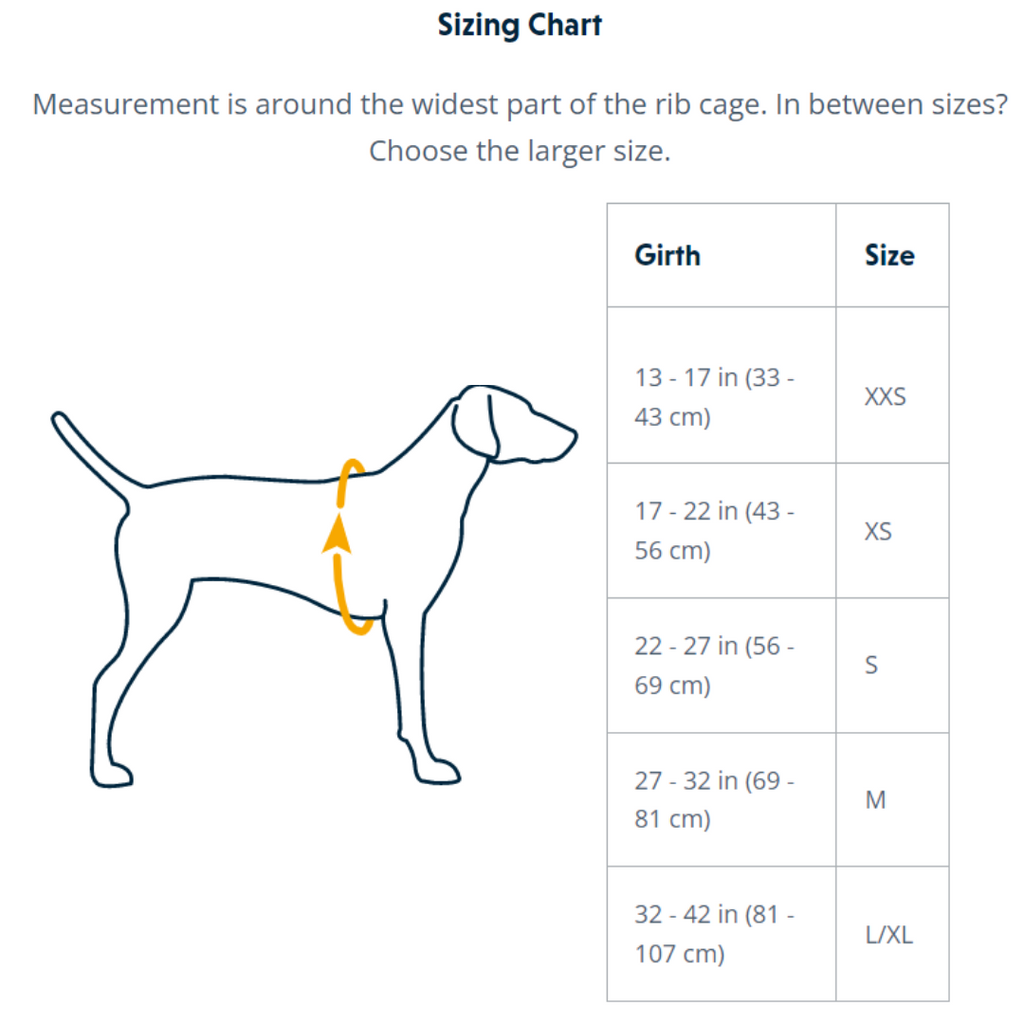Image resolution: width=1024 pixels, height=1024 pixels.
Task: Select the 22 - 27 in girth cell
Action: coord(714,665)
